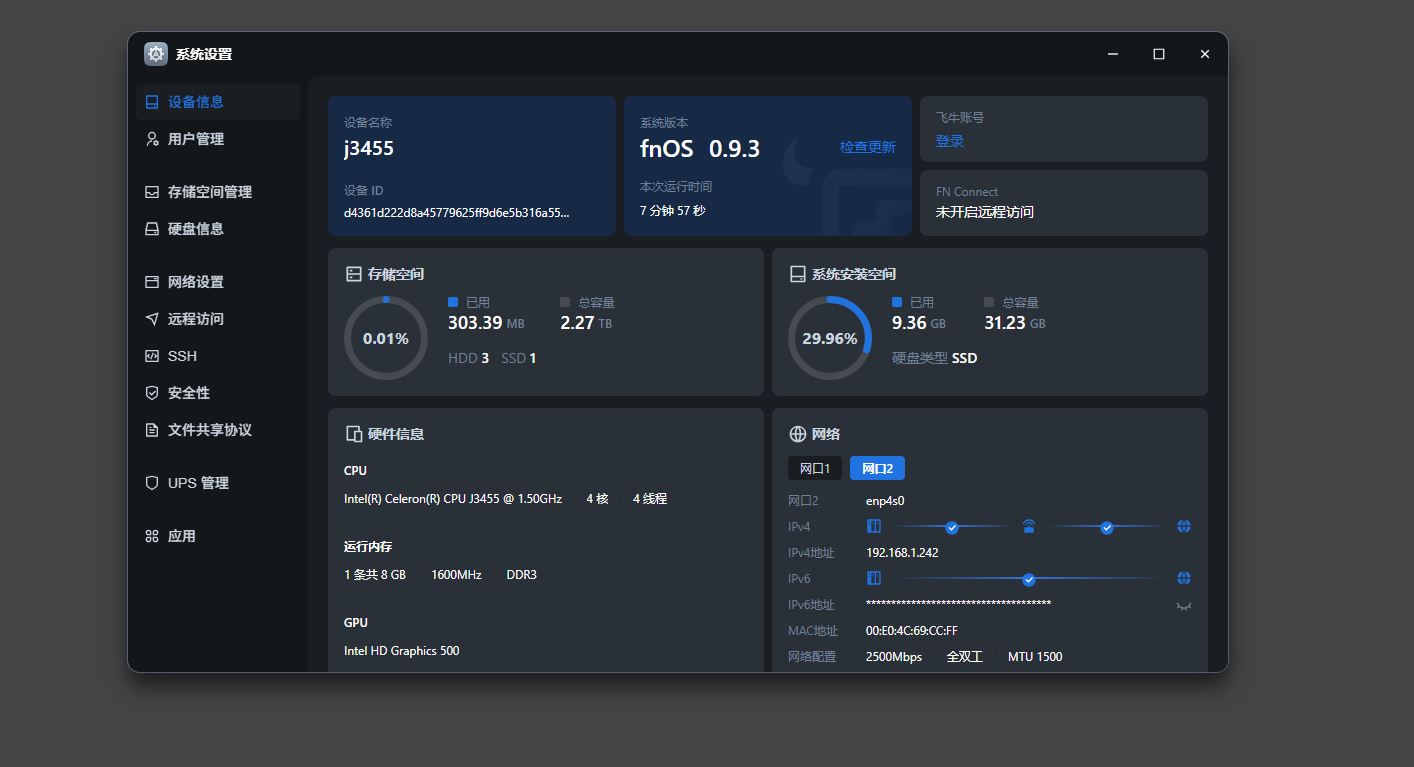Click the 网络 globe header icon
The width and height of the screenshot is (1414, 767).
coord(797,434)
